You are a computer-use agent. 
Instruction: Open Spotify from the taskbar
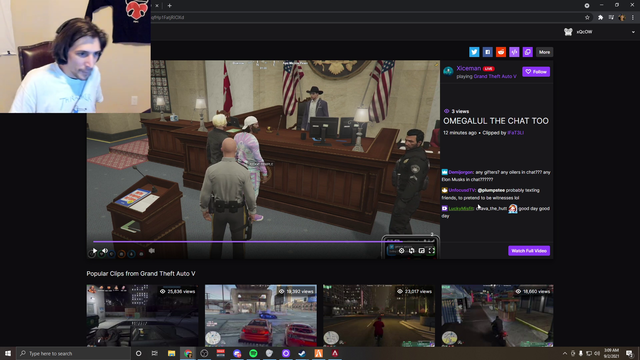click(253, 353)
